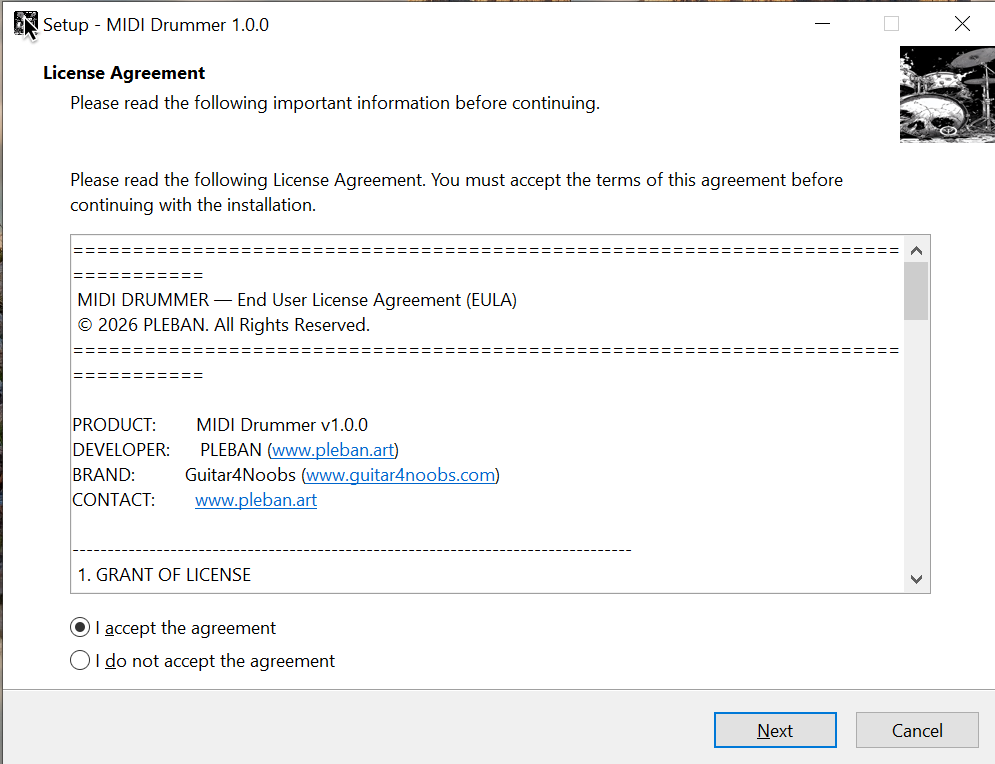The height and width of the screenshot is (764, 995).
Task: Click the license scrollbar down arrow
Action: click(916, 579)
